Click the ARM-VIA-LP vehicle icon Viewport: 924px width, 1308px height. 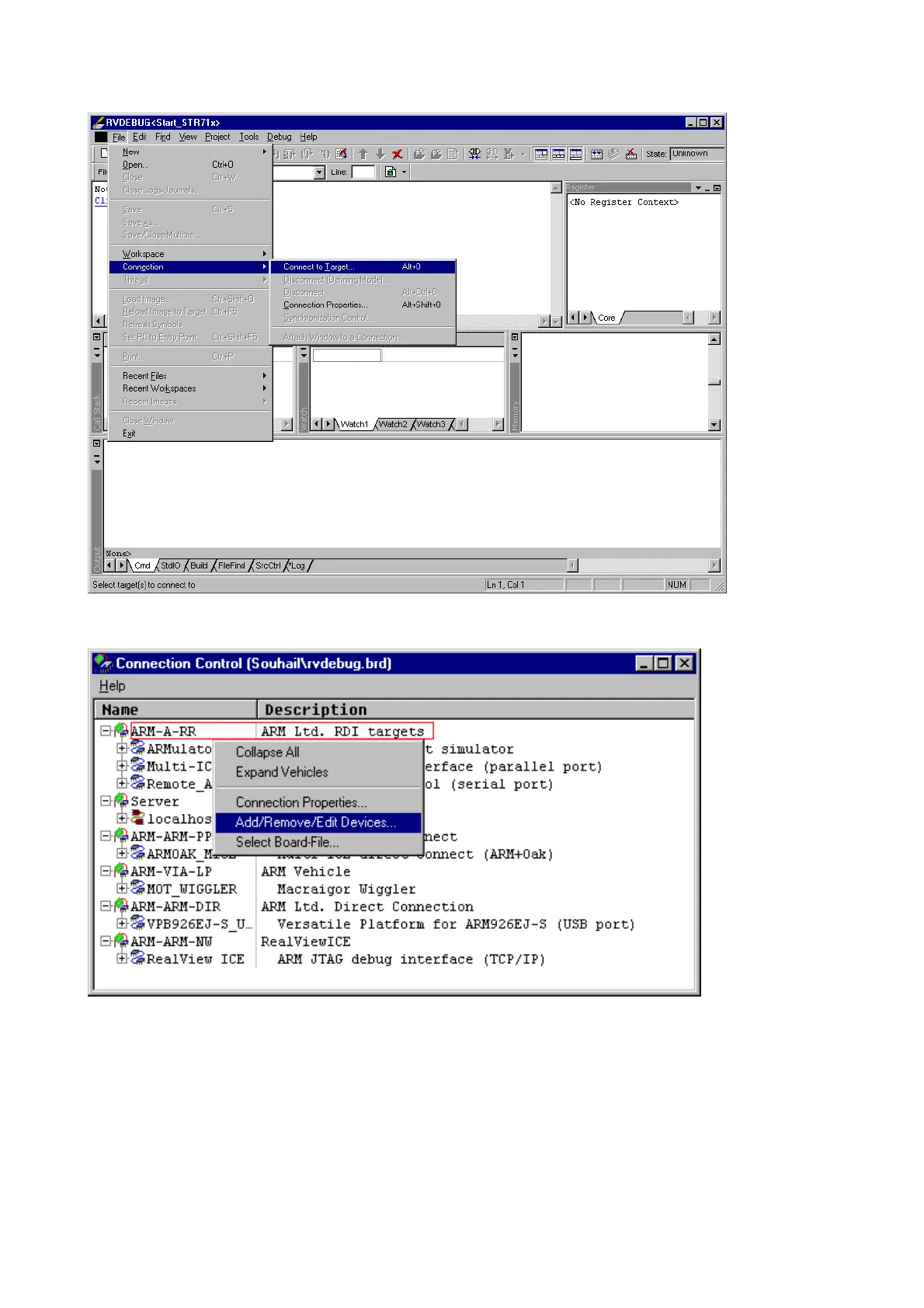[121, 871]
